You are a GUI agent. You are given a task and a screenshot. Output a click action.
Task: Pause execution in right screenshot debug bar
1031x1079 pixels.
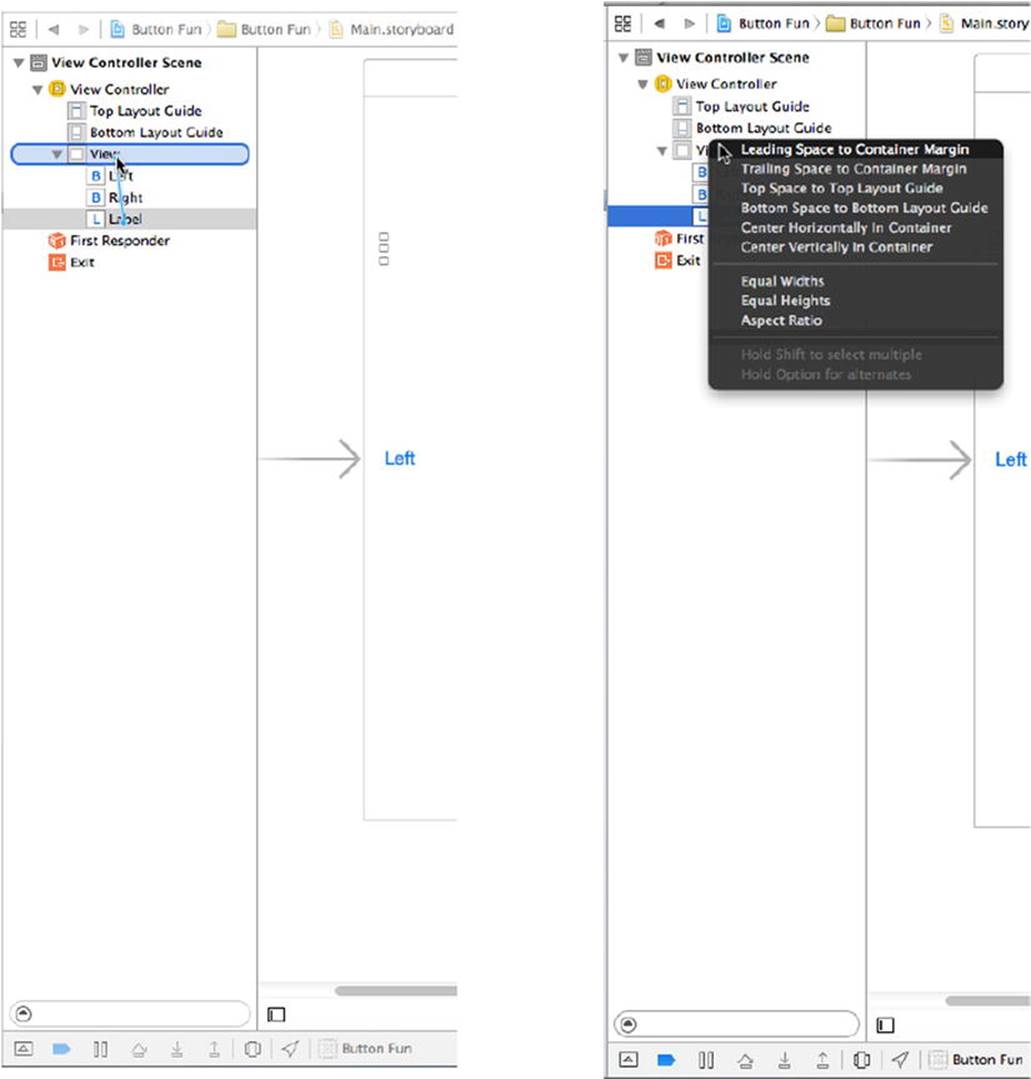pos(706,1060)
